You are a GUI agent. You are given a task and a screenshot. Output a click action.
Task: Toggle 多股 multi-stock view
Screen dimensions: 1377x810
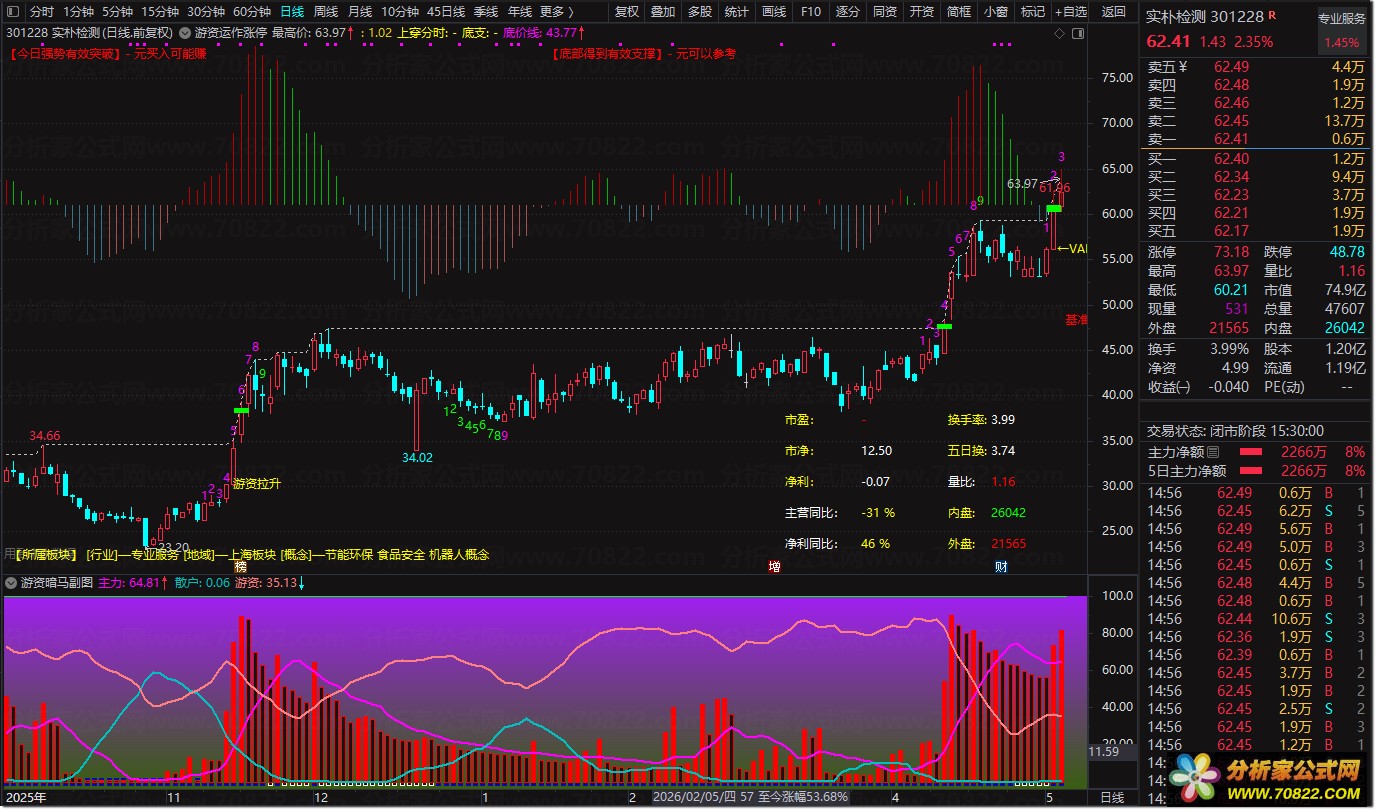(700, 12)
